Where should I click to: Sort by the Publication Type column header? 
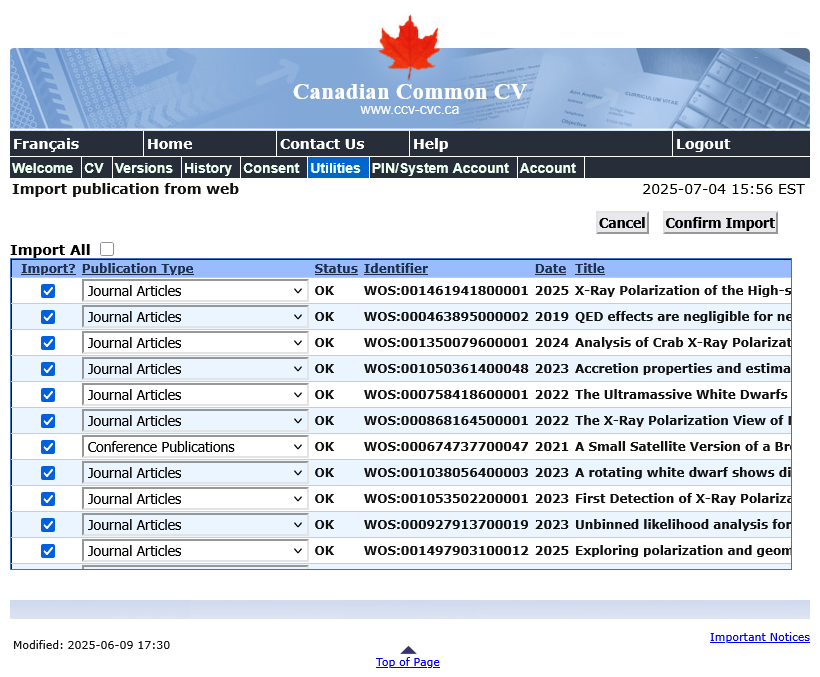[x=138, y=268]
